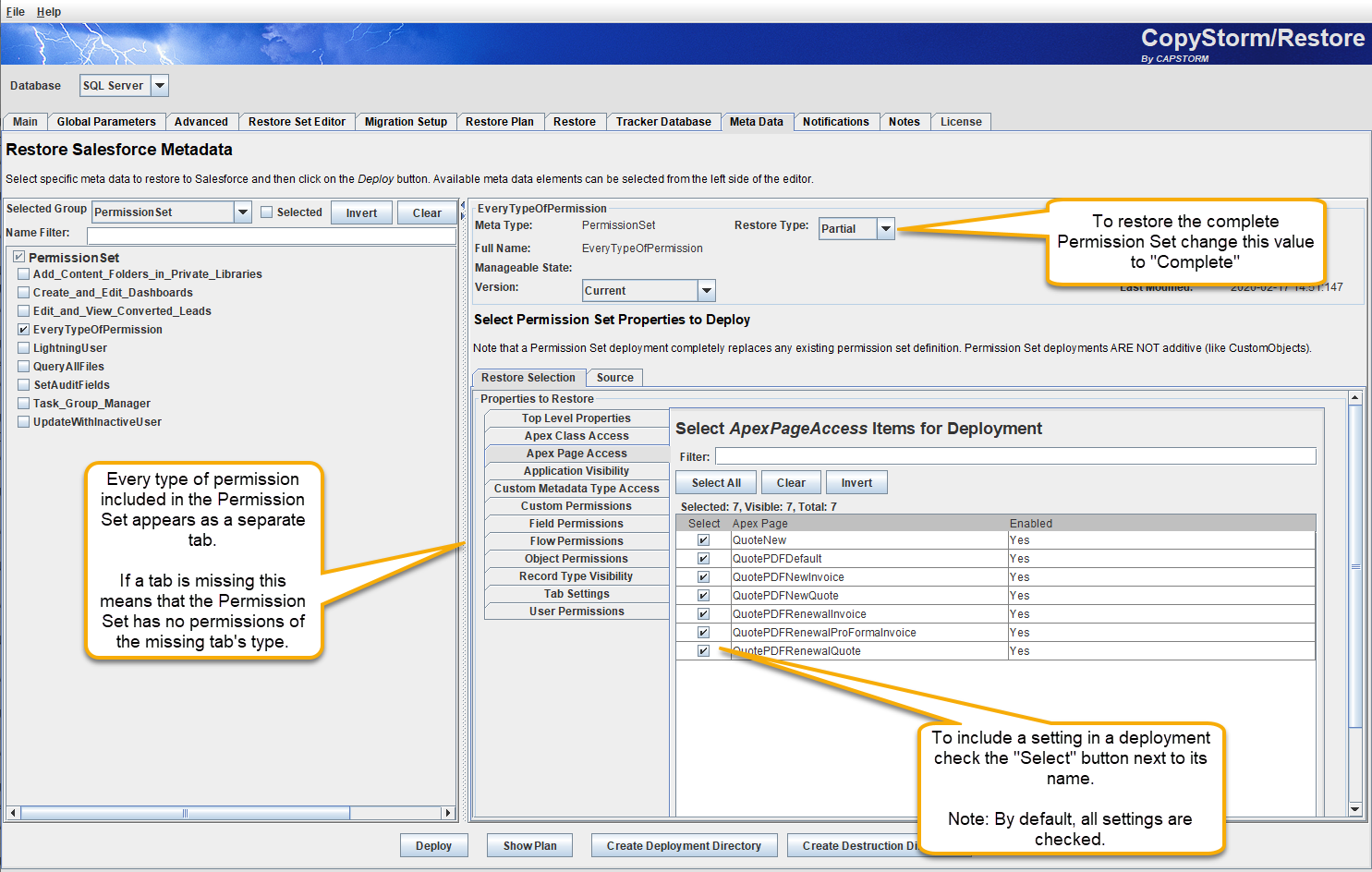Uncheck EveryTypeOfPermission
The height and width of the screenshot is (872, 1372).
pos(24,330)
